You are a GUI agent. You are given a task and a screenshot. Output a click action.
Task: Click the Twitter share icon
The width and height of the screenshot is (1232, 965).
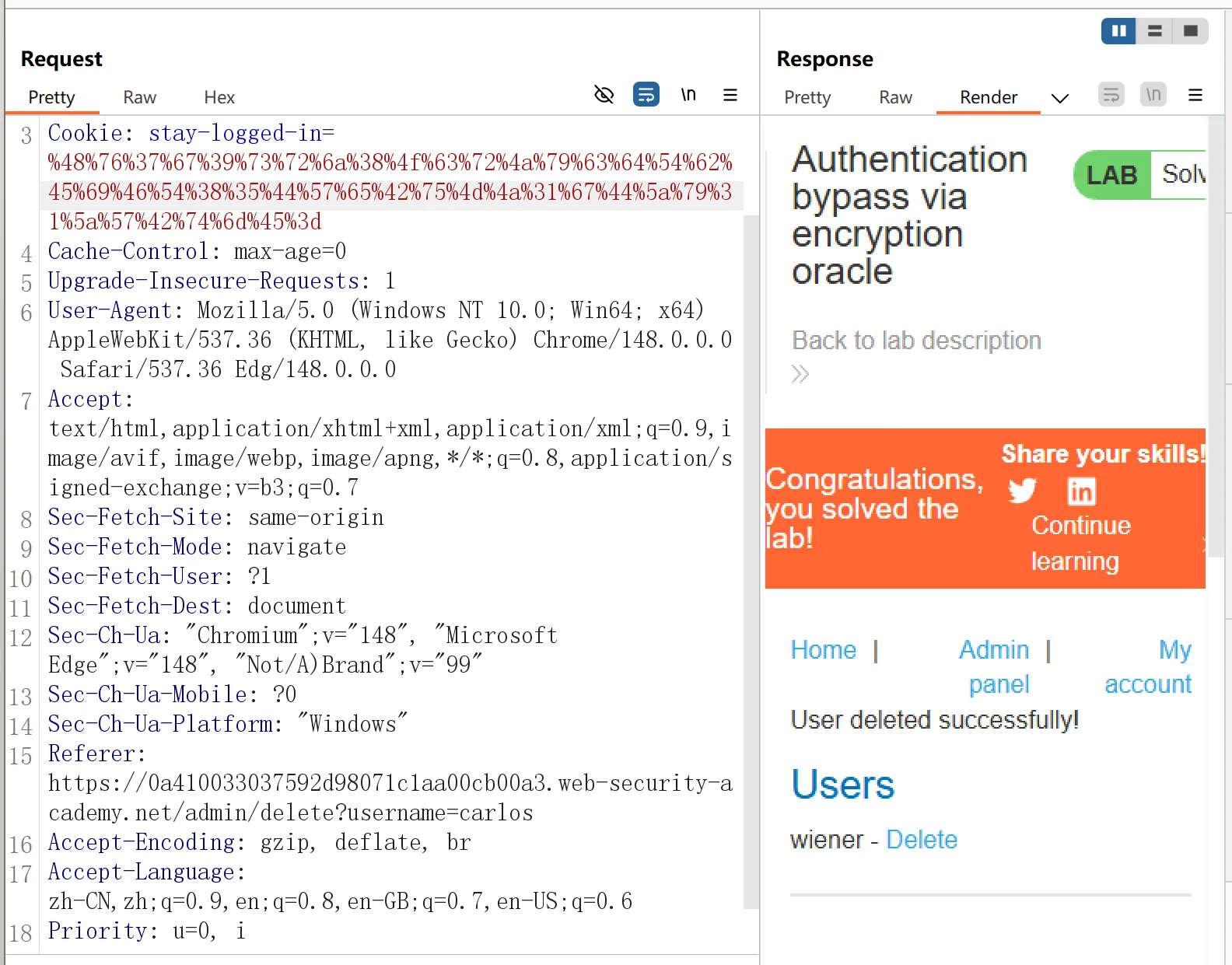coord(1022,491)
